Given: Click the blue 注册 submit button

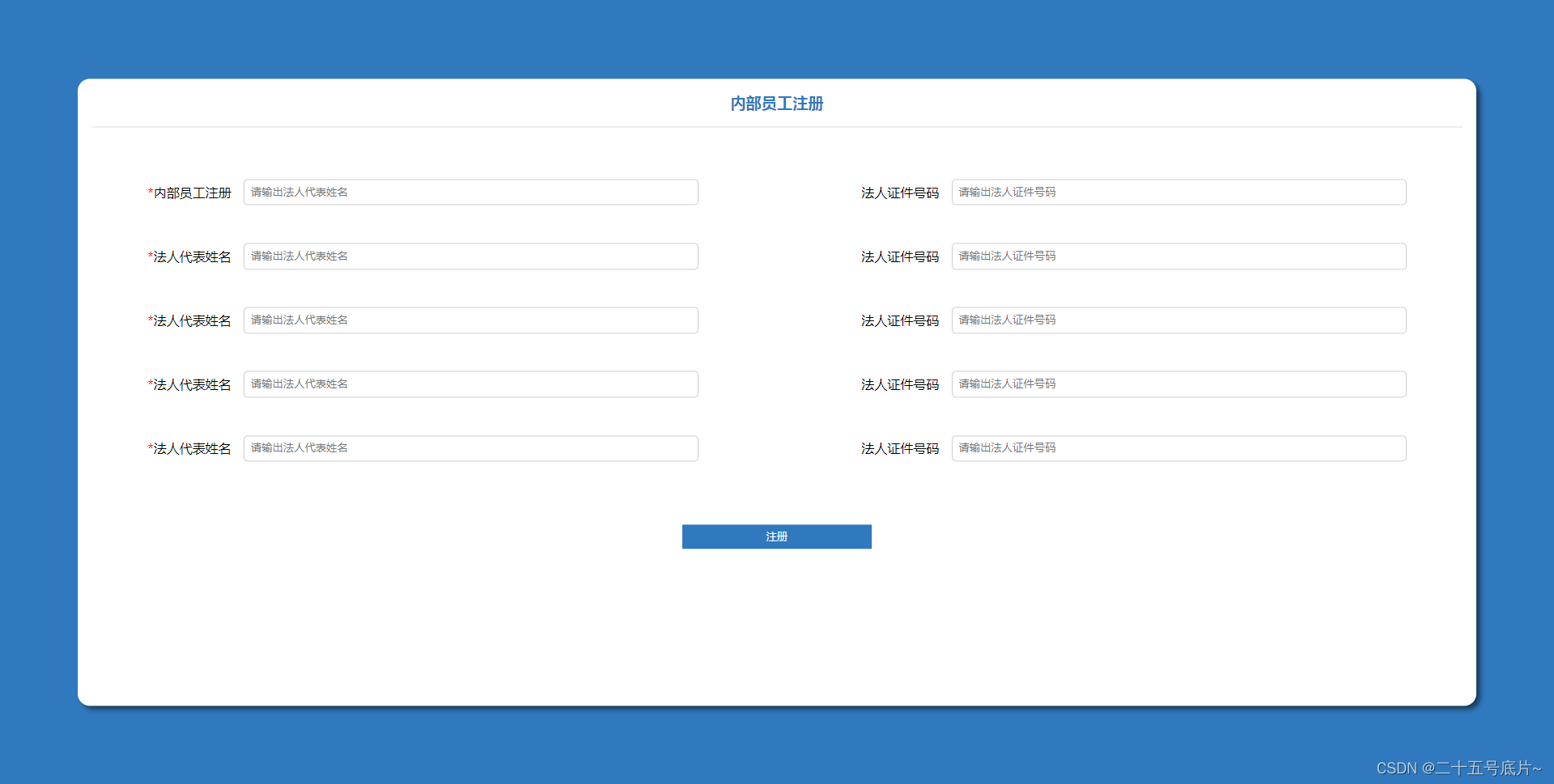Looking at the screenshot, I should coord(776,536).
